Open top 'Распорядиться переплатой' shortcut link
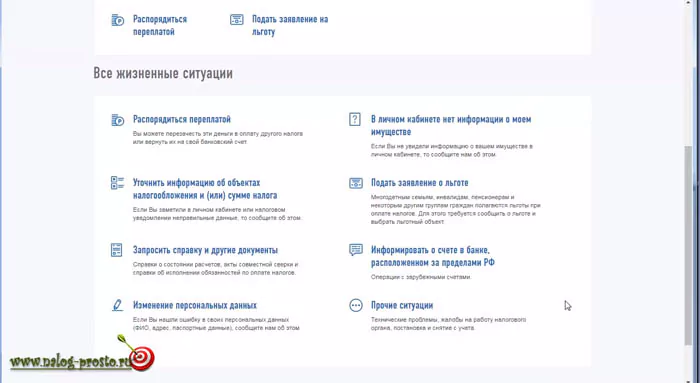This screenshot has width=700, height=383. (160, 25)
